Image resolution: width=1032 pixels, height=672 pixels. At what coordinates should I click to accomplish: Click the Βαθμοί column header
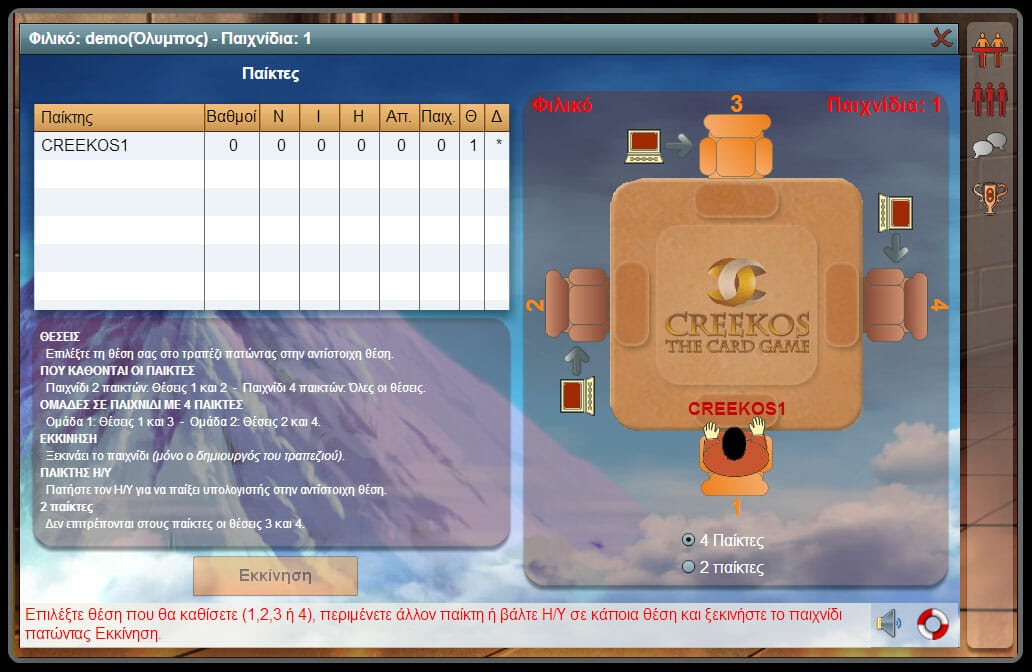[x=232, y=117]
